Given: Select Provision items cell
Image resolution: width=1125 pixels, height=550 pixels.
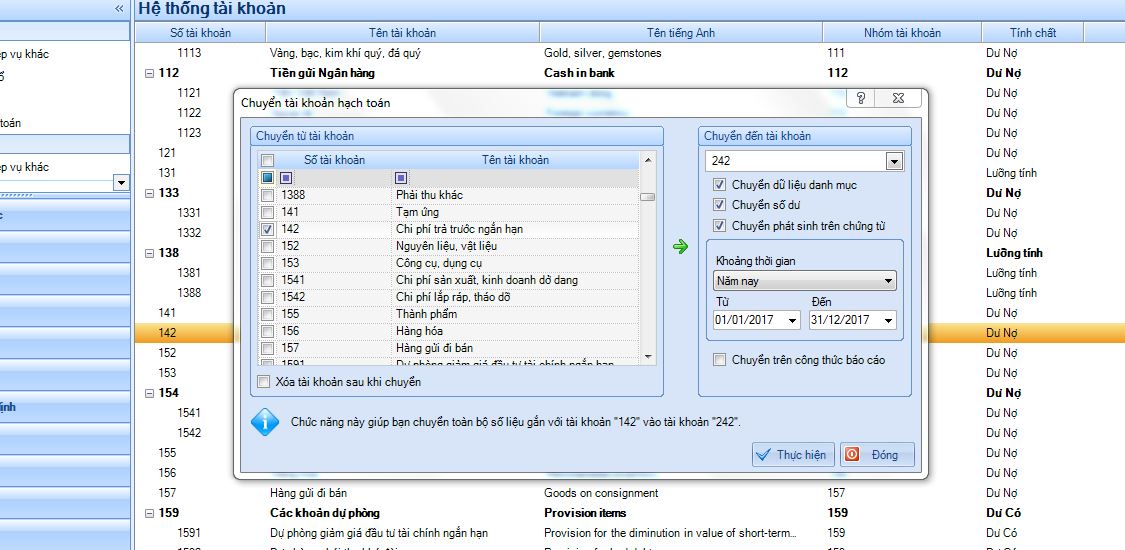Looking at the screenshot, I should point(585,513).
